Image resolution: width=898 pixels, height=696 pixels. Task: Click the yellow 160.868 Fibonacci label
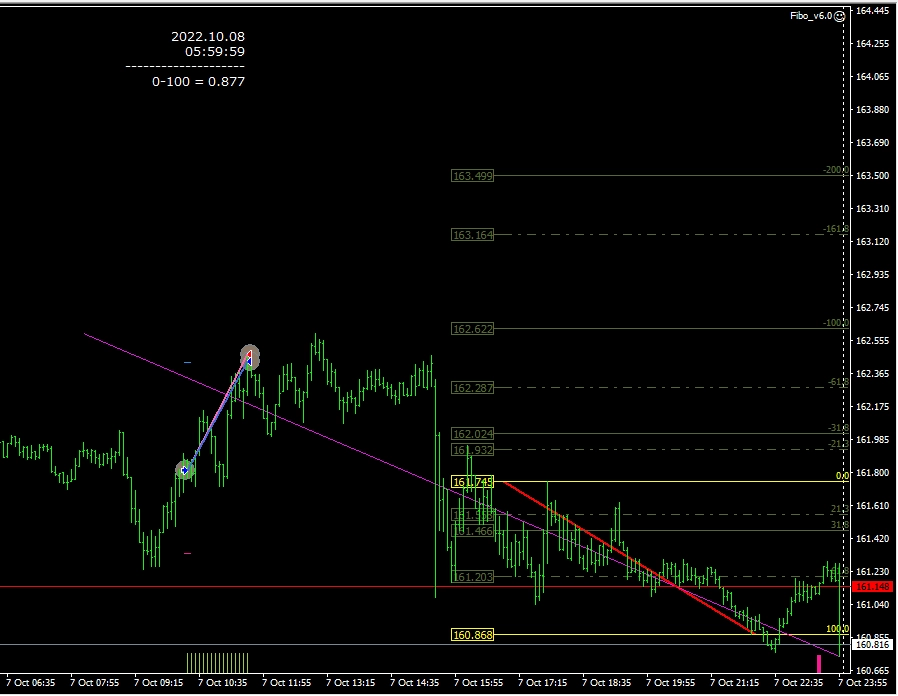click(472, 635)
